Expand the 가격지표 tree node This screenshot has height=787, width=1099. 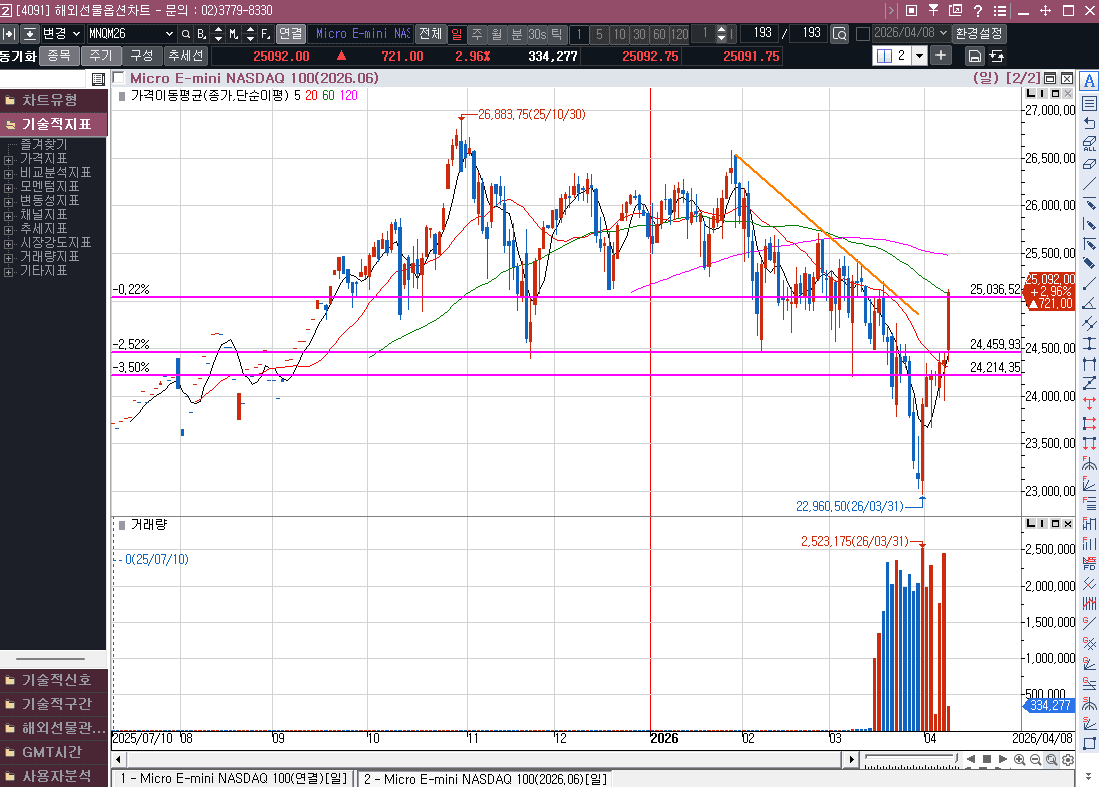pos(8,159)
